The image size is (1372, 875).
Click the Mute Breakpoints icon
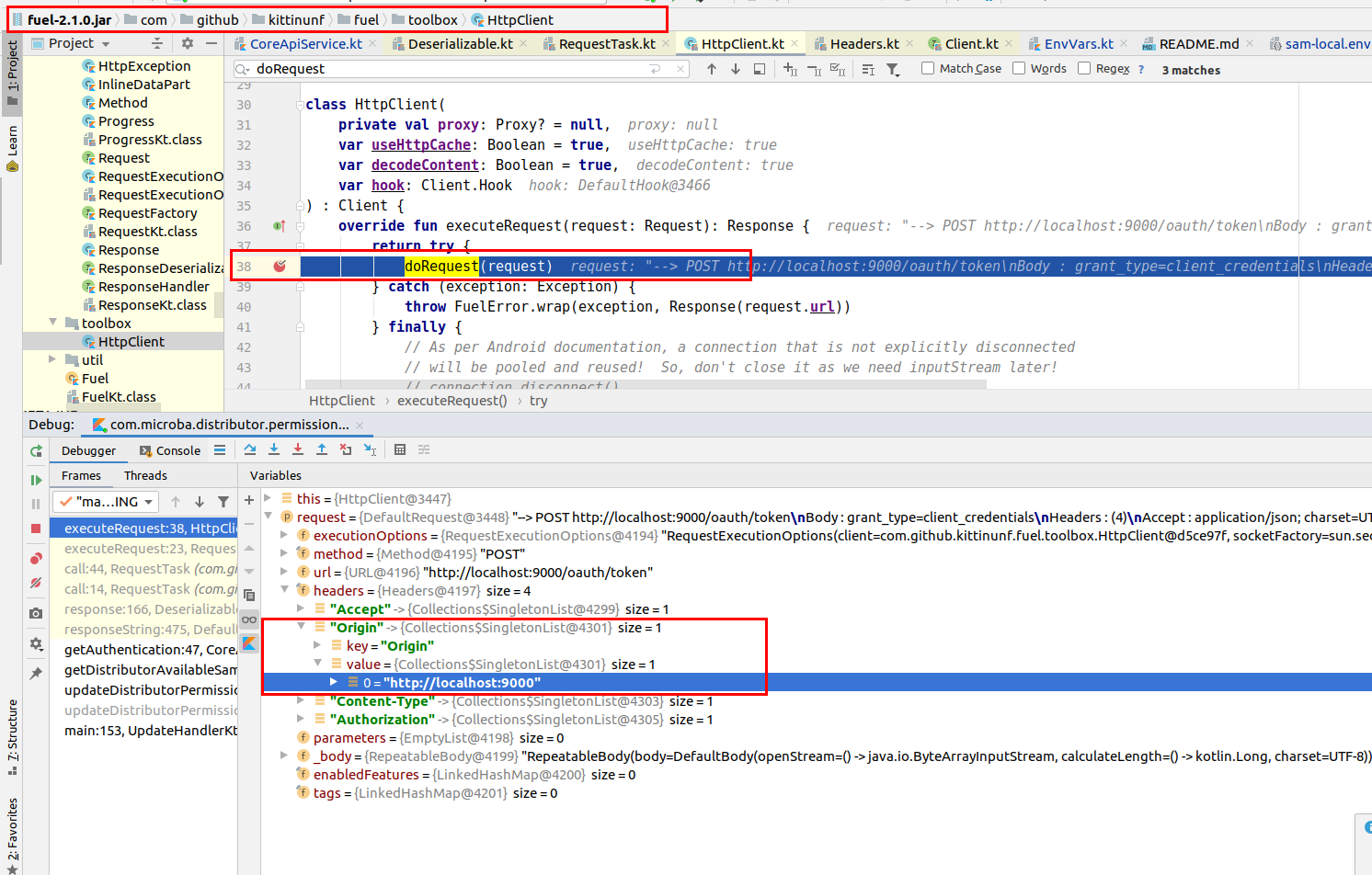(x=36, y=582)
